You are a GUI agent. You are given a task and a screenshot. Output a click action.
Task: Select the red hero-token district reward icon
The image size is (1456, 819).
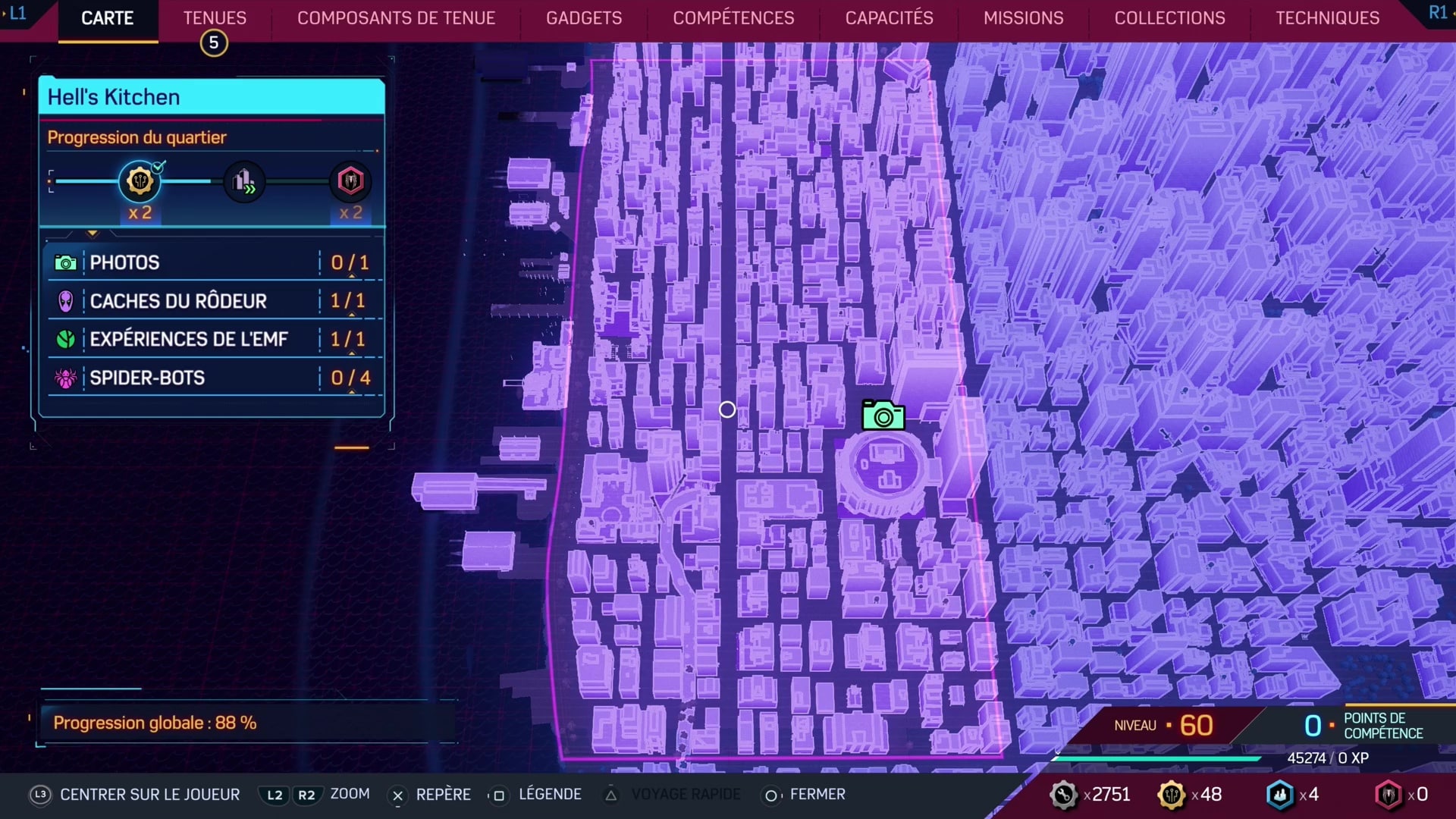(350, 181)
